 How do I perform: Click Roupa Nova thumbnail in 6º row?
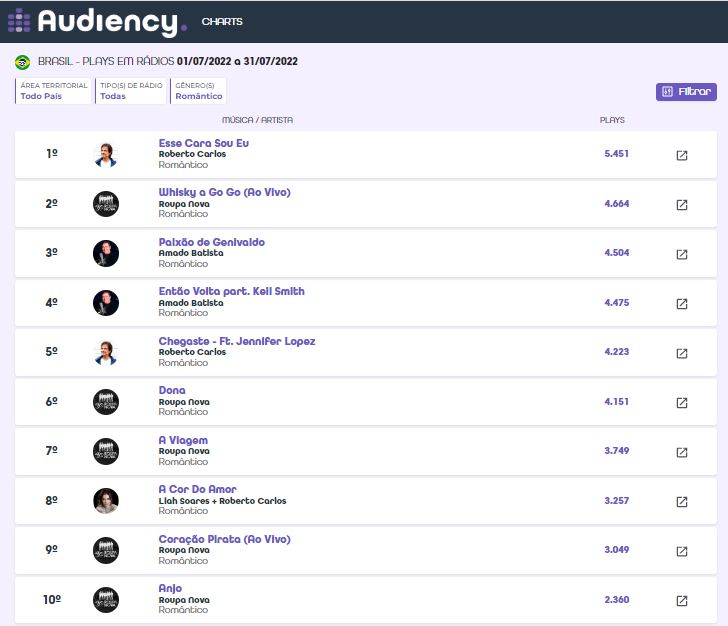click(x=106, y=402)
